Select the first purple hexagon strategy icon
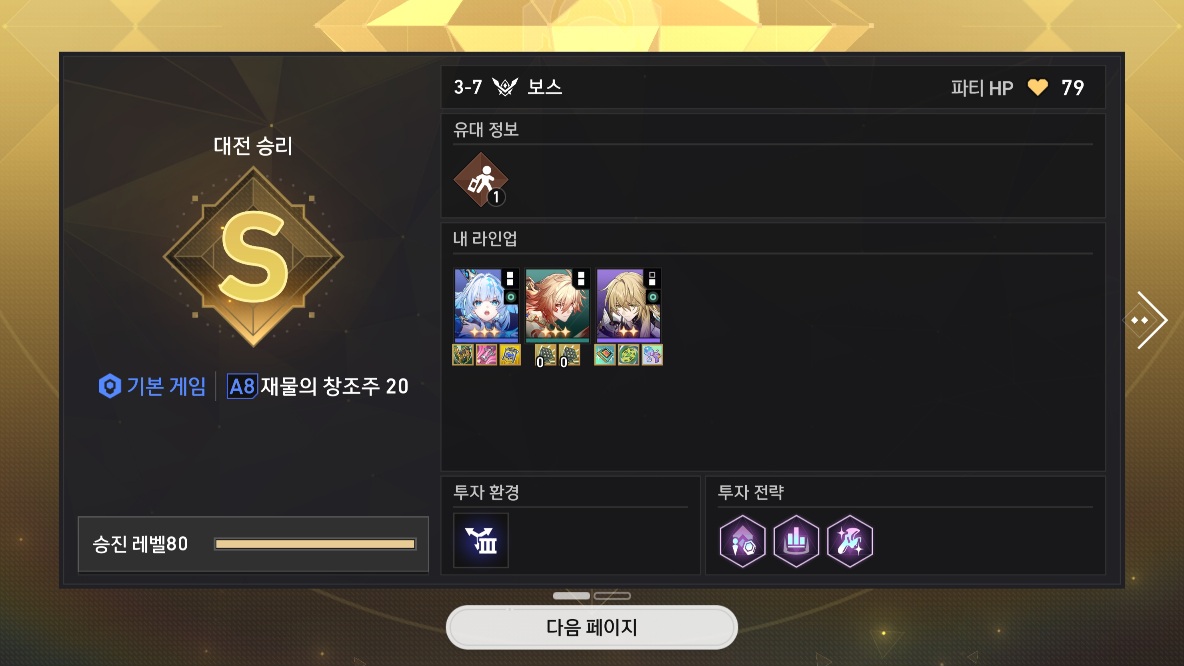Screen dimensions: 1184x666 tap(742, 541)
